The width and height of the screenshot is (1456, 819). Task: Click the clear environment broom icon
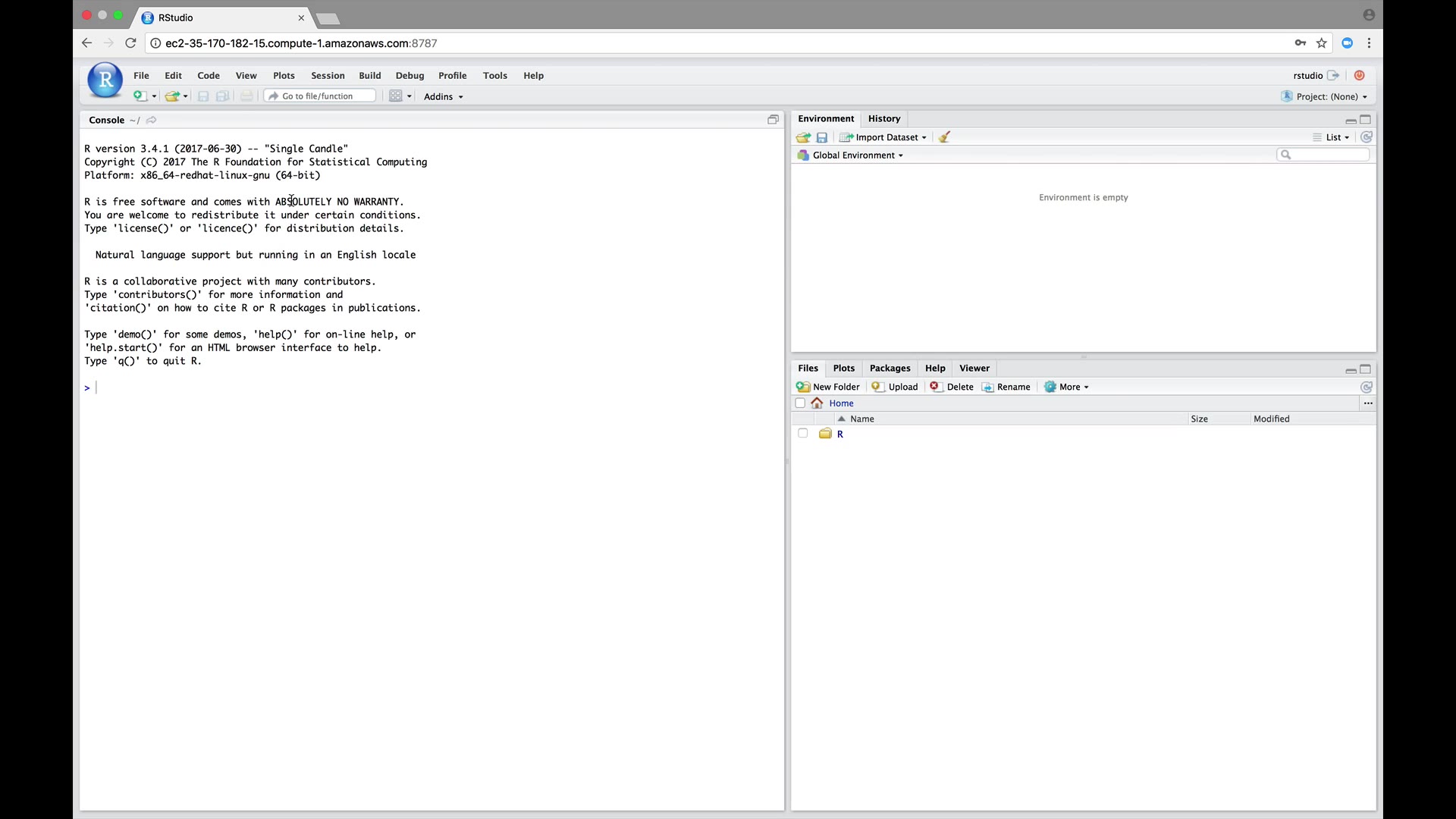pos(944,137)
